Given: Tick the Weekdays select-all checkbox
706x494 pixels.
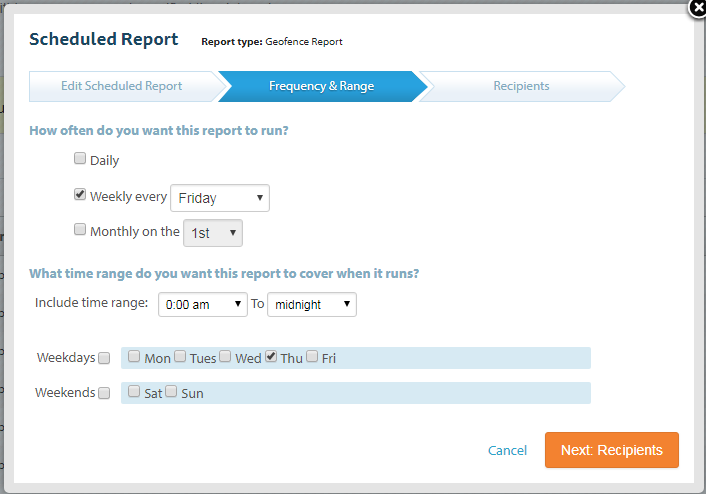Looking at the screenshot, I should (x=104, y=358).
